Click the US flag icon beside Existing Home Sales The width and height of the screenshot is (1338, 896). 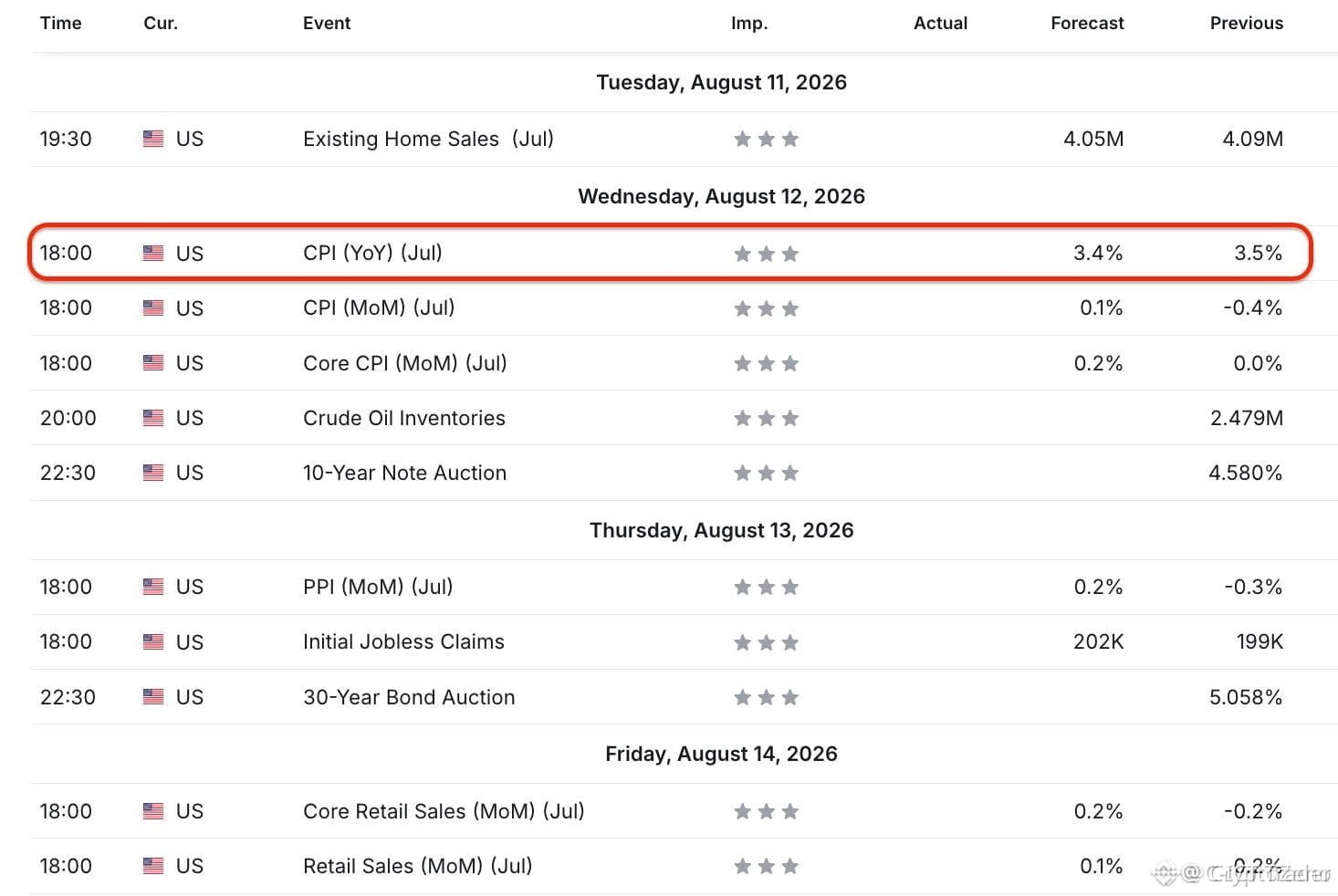click(153, 139)
